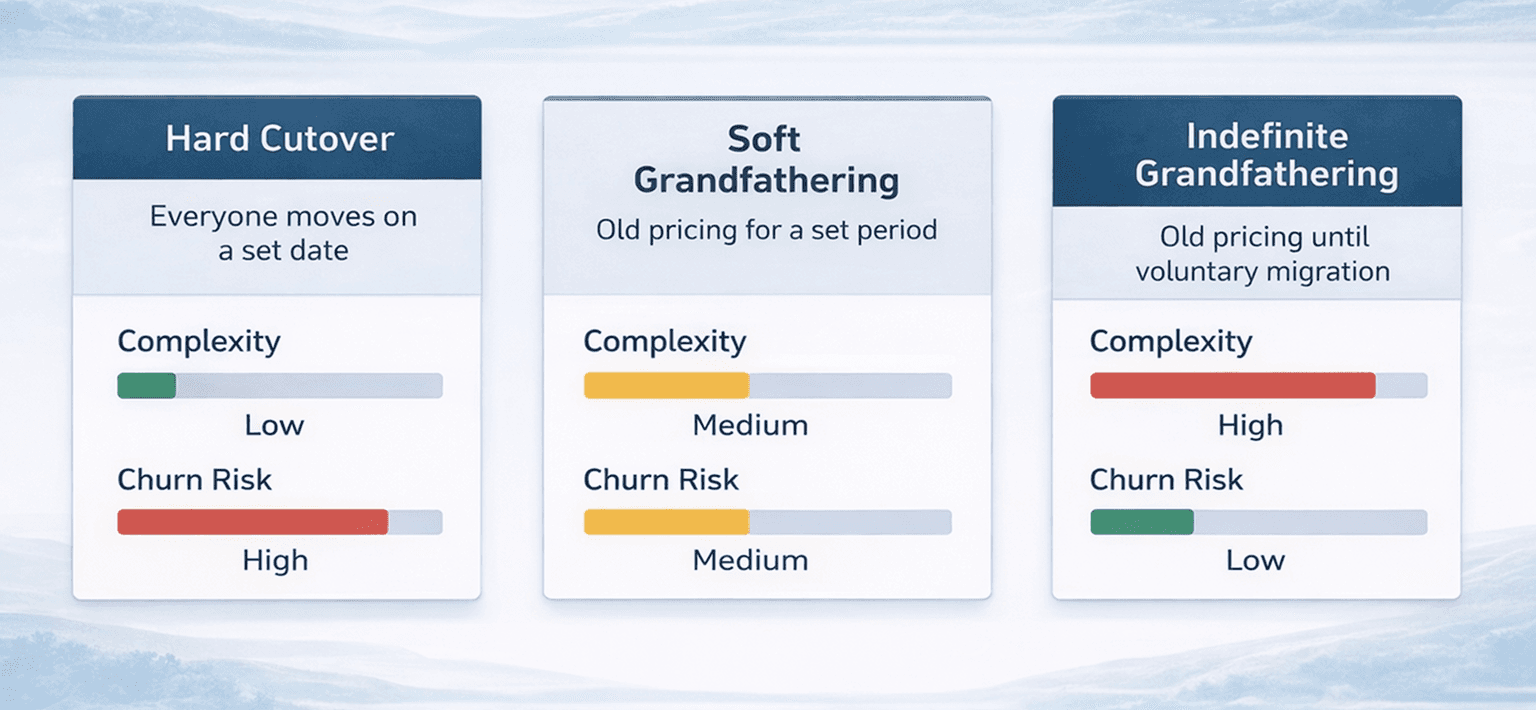Click the "High" complexity value in Indefinite Grandfathering
1536x710 pixels.
[x=1250, y=426]
